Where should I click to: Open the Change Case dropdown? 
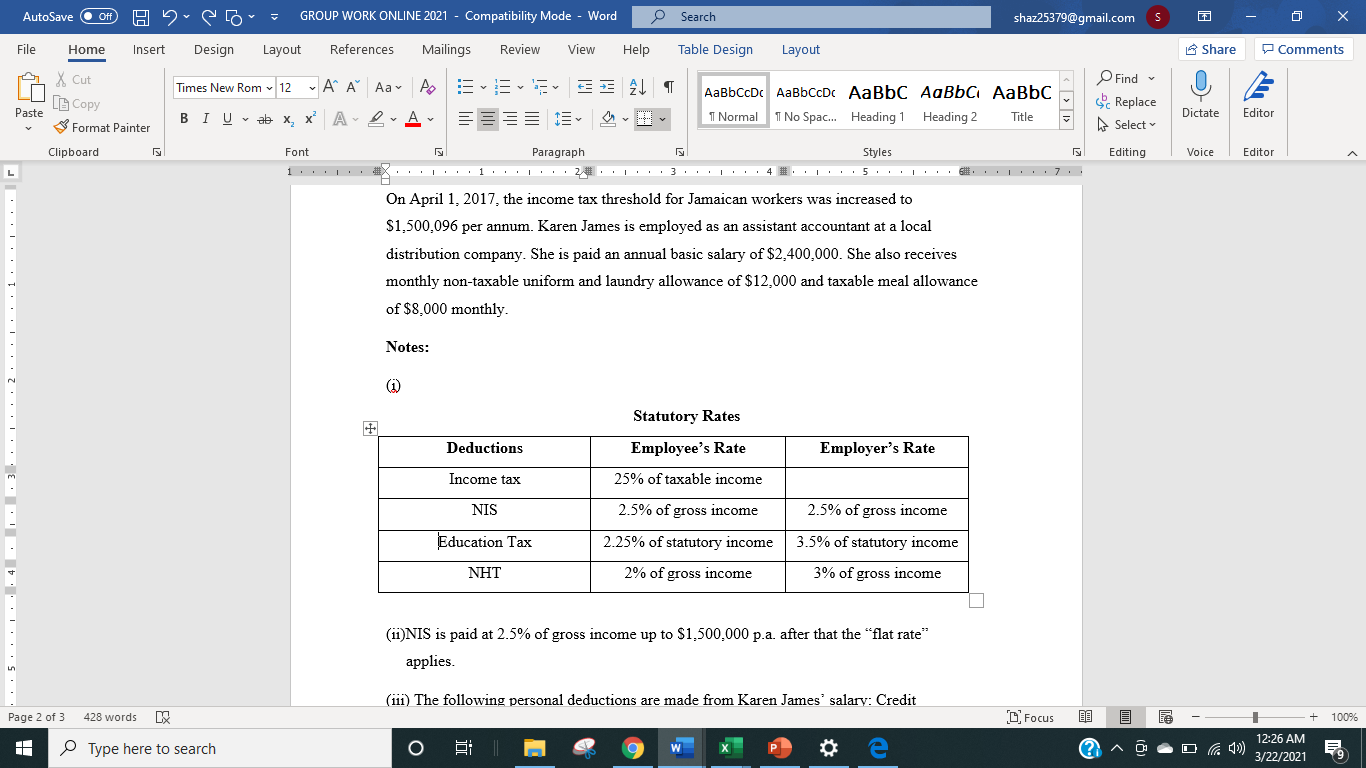[388, 87]
